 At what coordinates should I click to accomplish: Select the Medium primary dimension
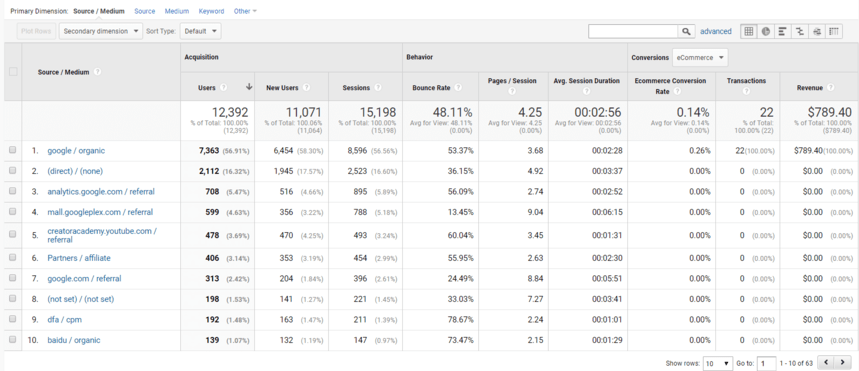click(177, 11)
